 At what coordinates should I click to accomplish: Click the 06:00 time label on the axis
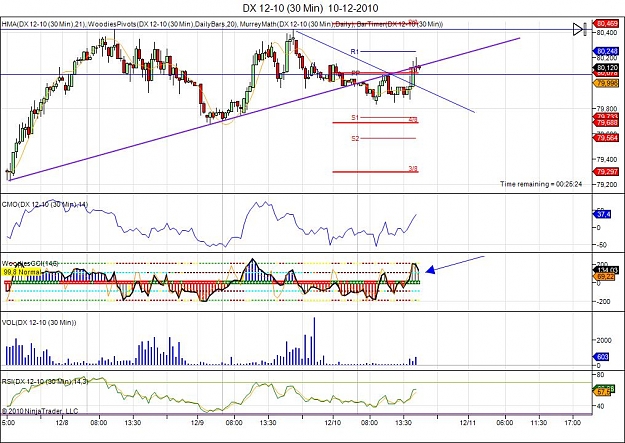[x=504, y=422]
